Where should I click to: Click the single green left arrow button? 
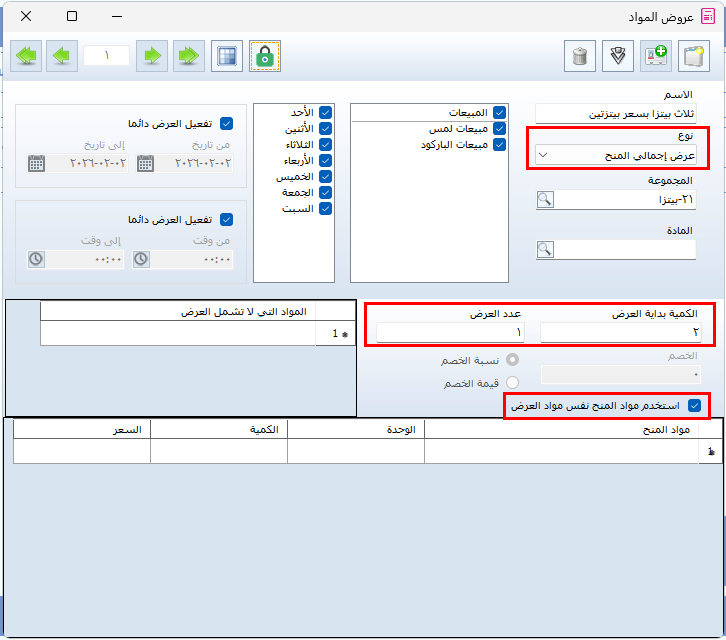(65, 56)
